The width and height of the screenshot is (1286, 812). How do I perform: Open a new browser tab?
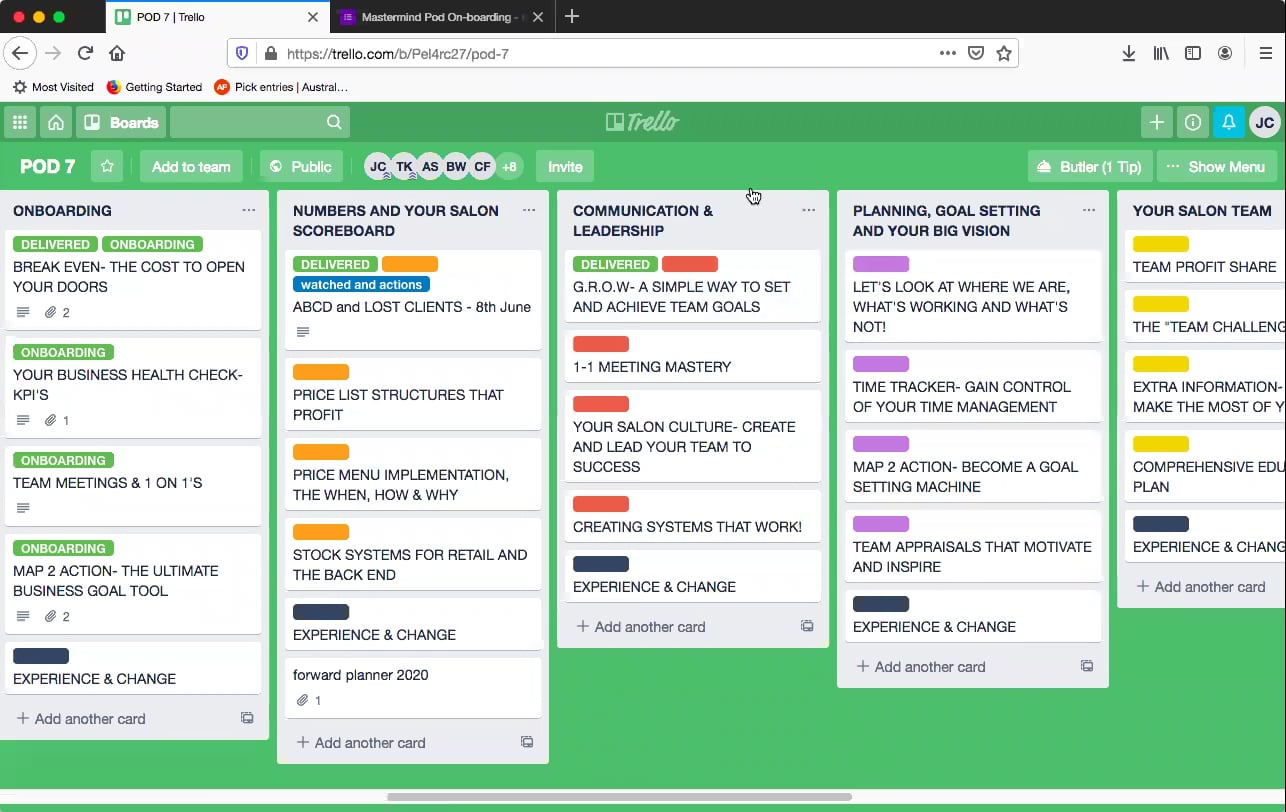click(572, 17)
